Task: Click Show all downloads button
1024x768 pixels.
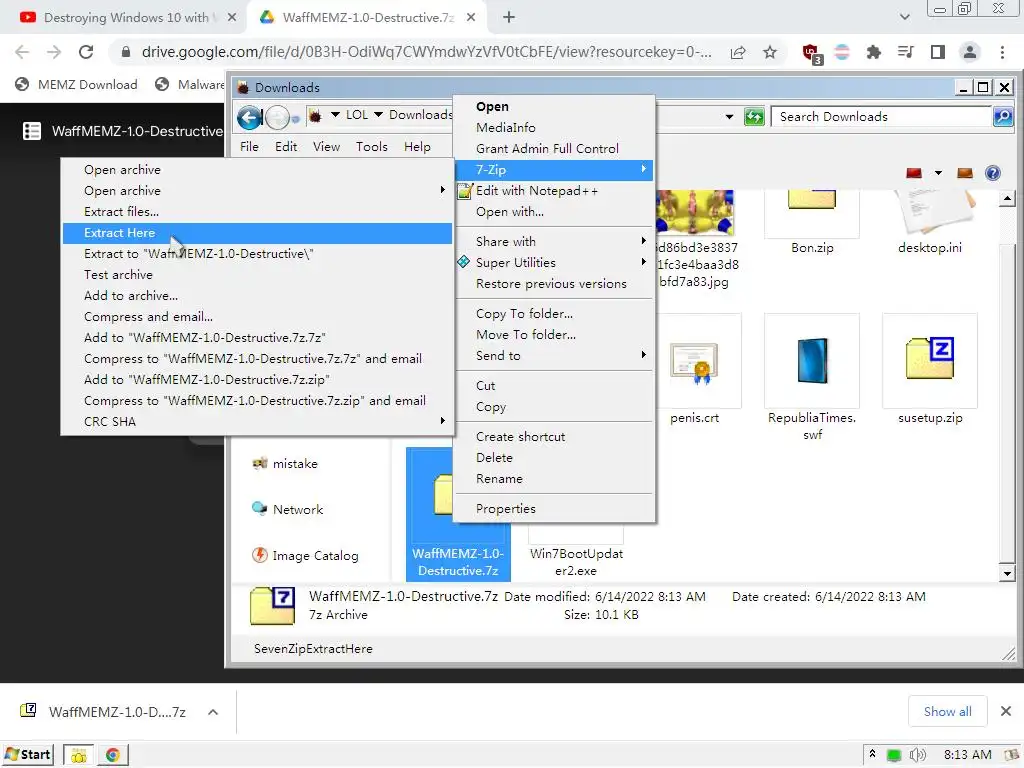Action: pos(948,712)
